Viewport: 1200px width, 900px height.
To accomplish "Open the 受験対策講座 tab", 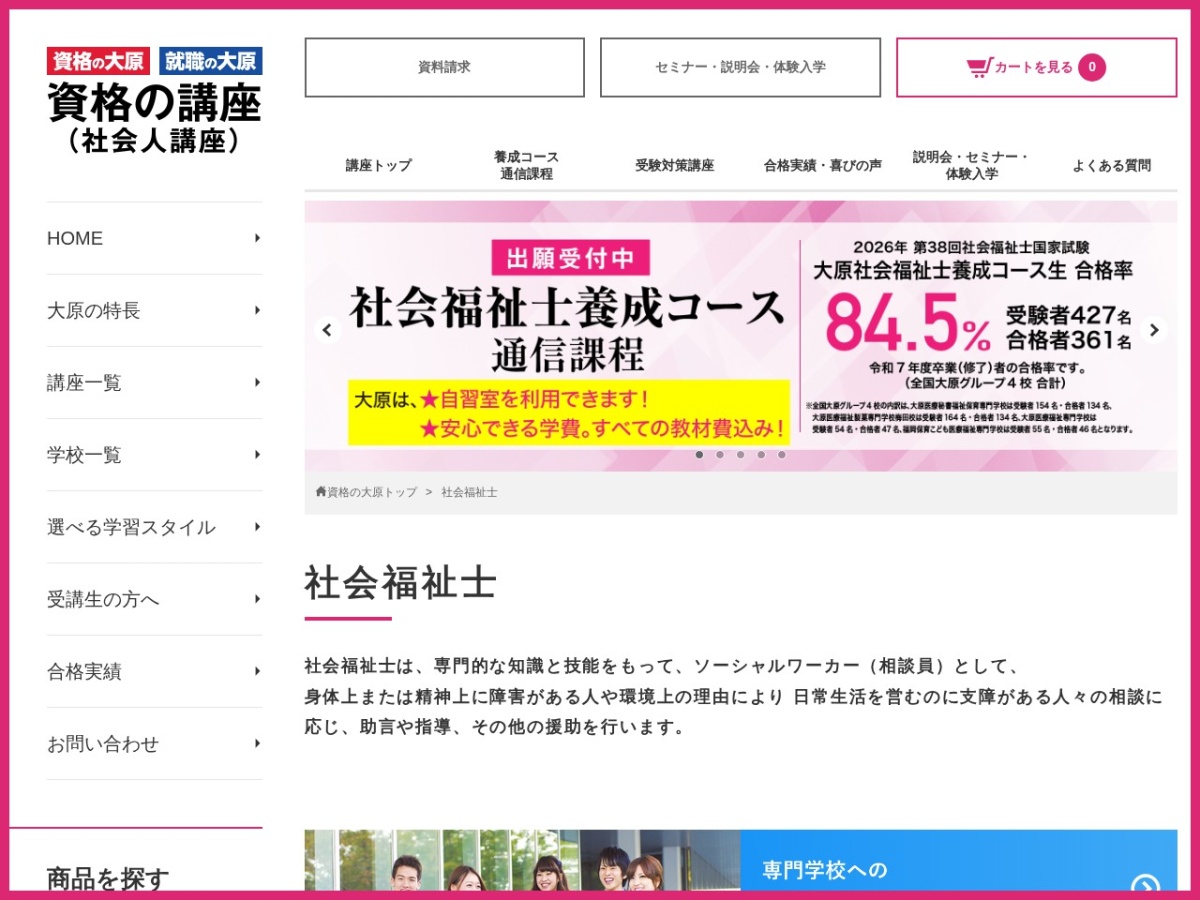I will pos(674,165).
